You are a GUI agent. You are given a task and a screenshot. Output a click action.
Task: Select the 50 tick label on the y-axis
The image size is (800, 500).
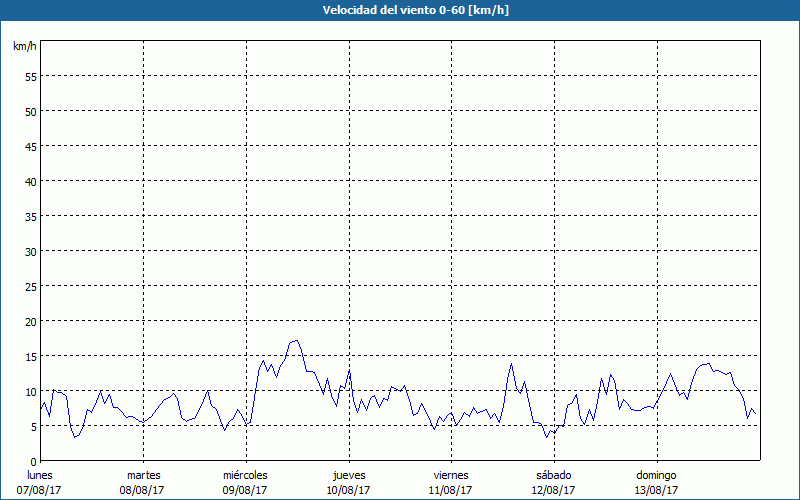30,111
